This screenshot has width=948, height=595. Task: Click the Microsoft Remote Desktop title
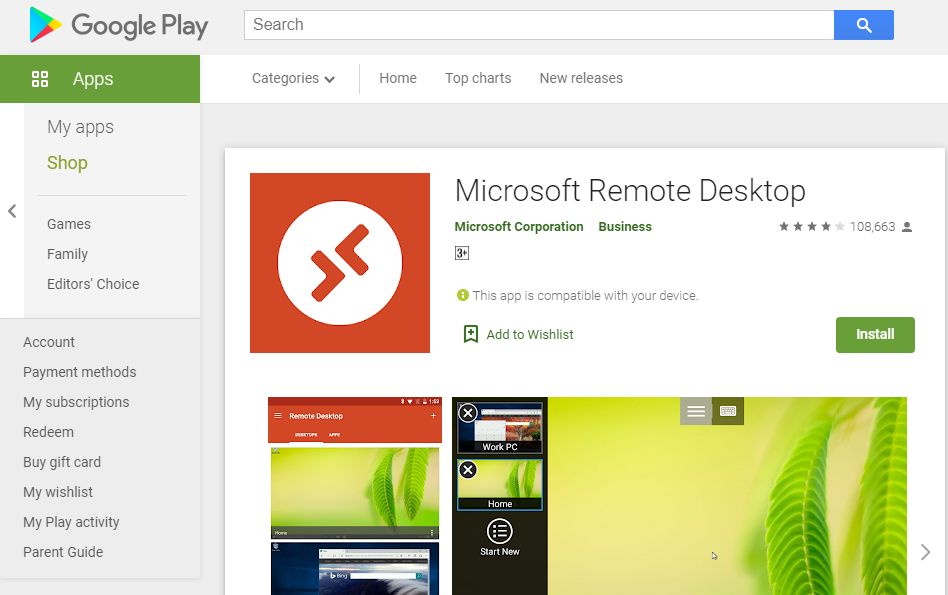pos(630,191)
